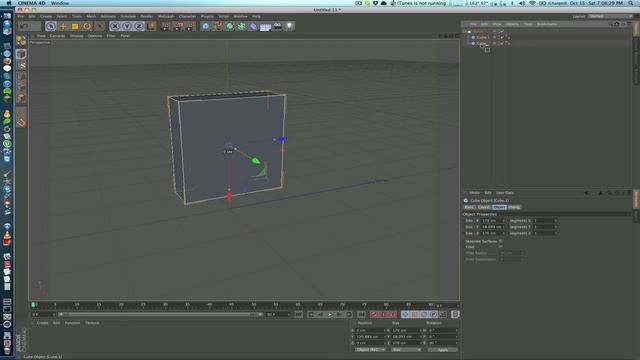The width and height of the screenshot is (640, 360).
Task: Click the red Record Active Objects button
Action: [x=374, y=314]
